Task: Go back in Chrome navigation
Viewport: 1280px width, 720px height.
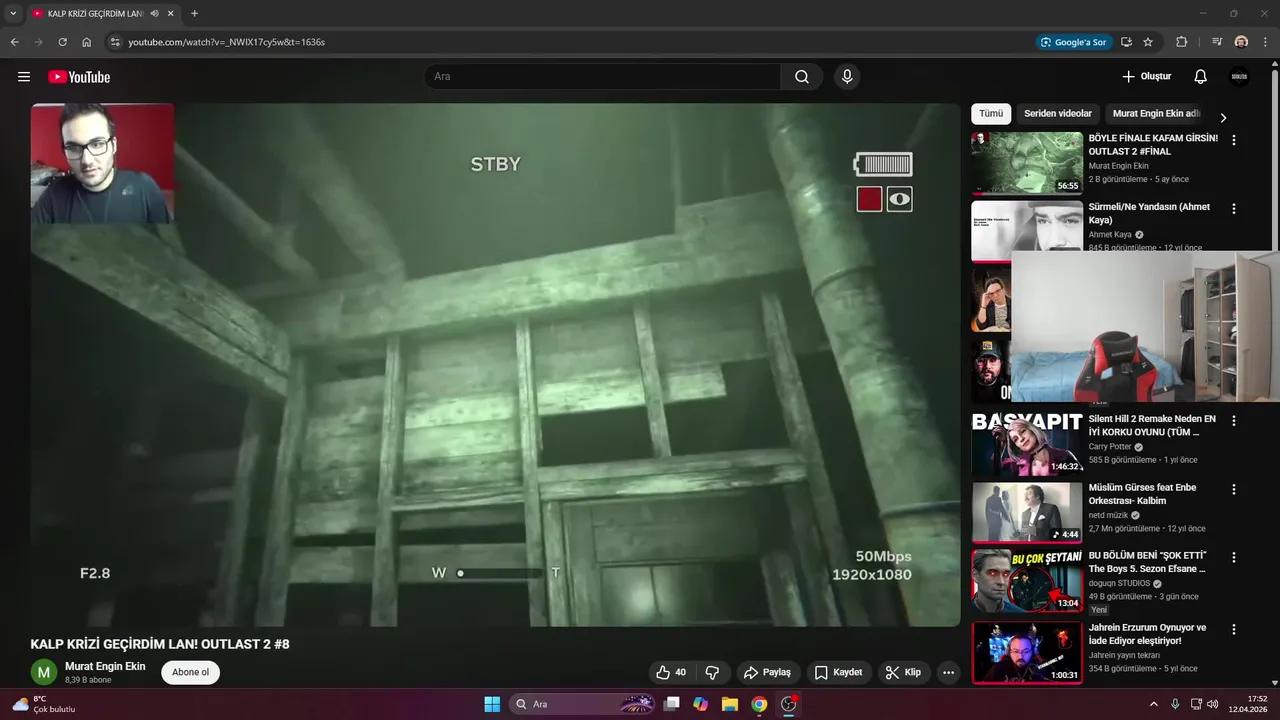Action: pos(14,42)
